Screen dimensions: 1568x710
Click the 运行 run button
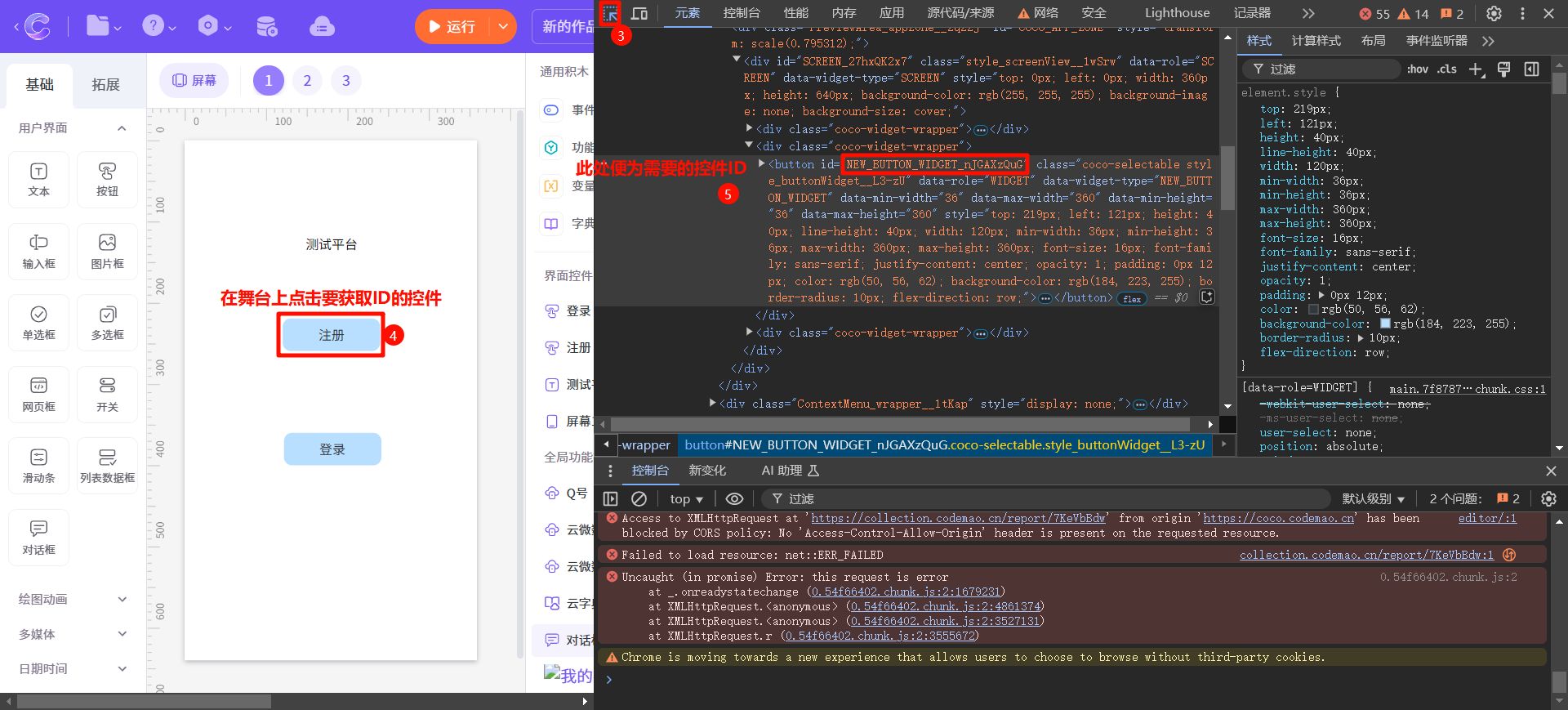pyautogui.click(x=452, y=27)
